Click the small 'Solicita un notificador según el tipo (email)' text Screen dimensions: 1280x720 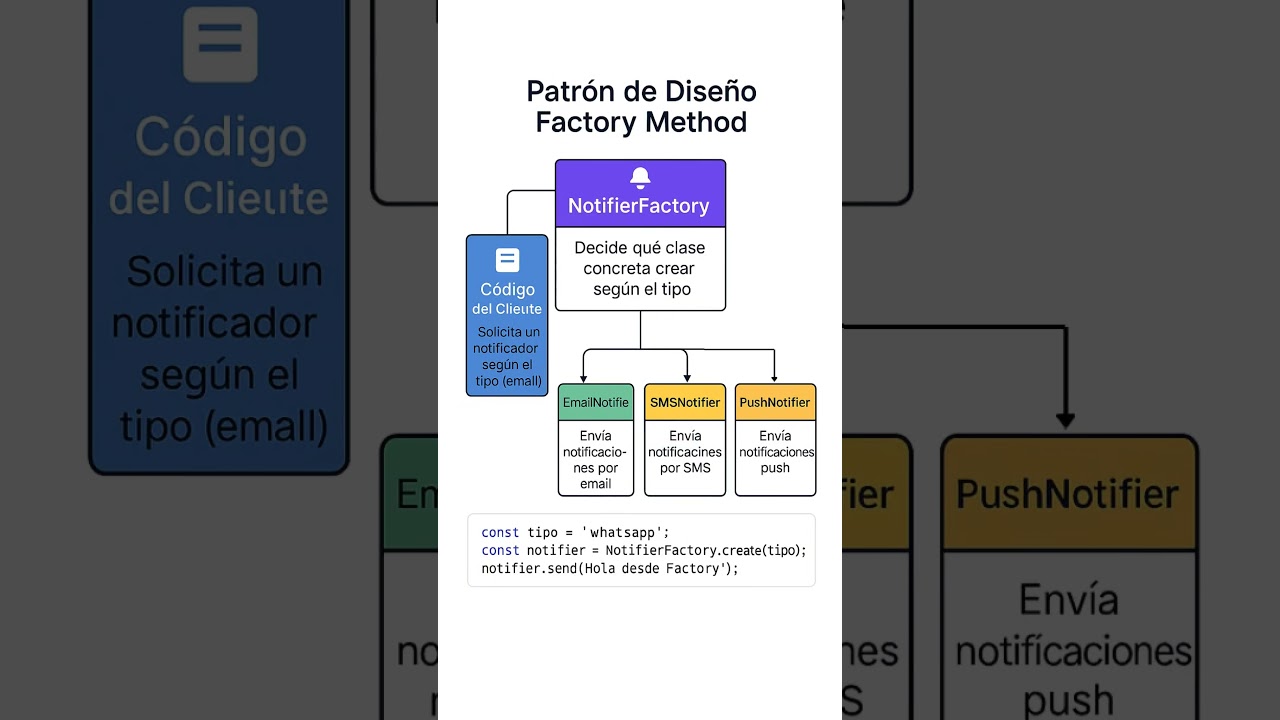(507, 357)
